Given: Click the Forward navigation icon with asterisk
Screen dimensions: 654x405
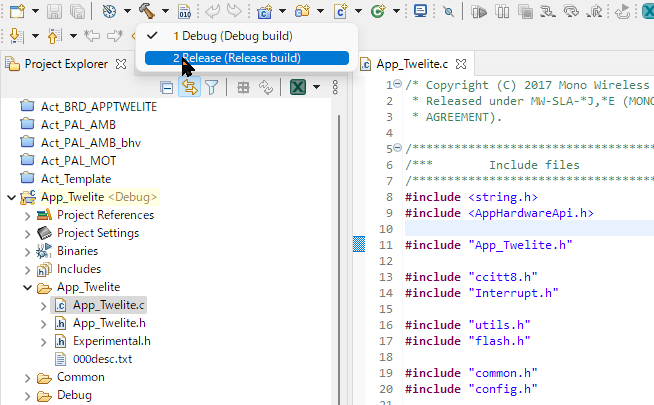Looking at the screenshot, I should tap(115, 36).
